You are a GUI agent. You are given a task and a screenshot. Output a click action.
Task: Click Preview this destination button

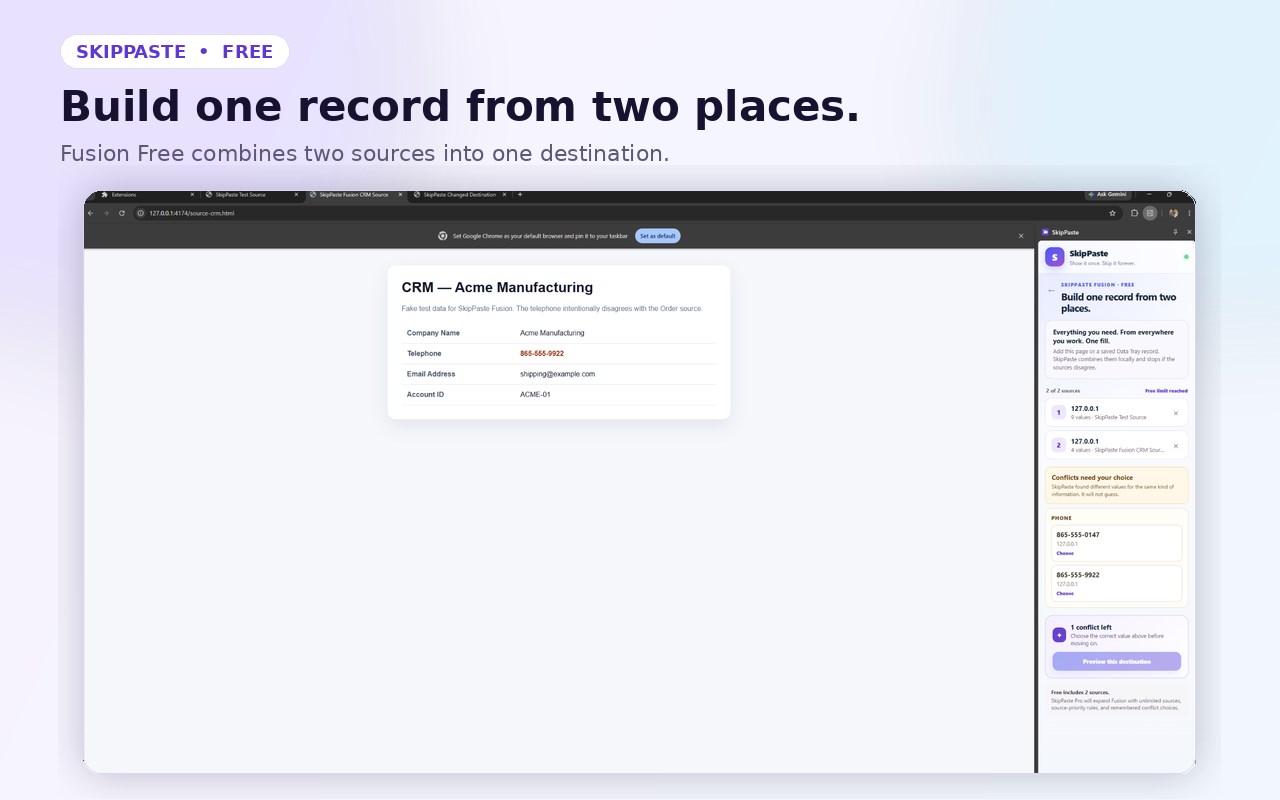[1116, 662]
